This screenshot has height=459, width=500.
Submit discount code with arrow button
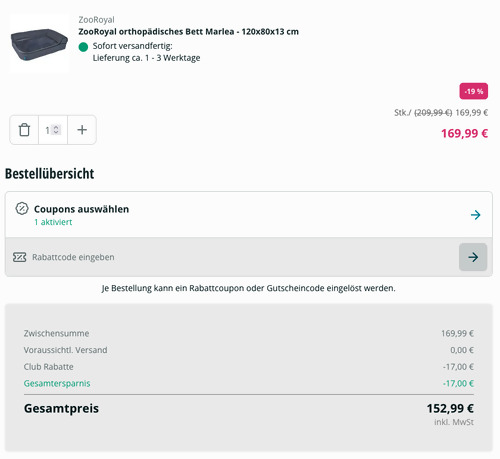point(473,257)
